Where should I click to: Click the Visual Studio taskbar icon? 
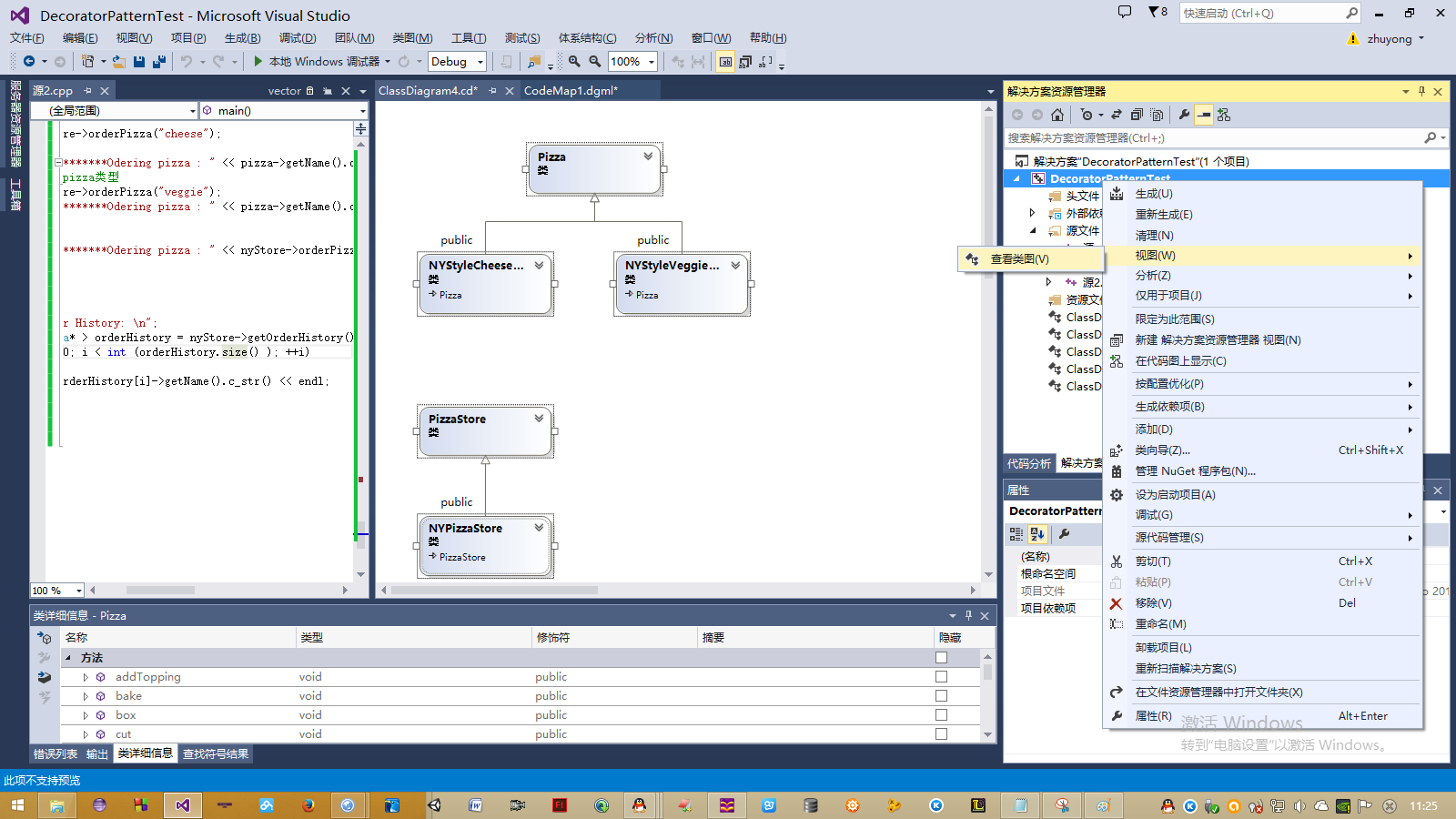(183, 805)
